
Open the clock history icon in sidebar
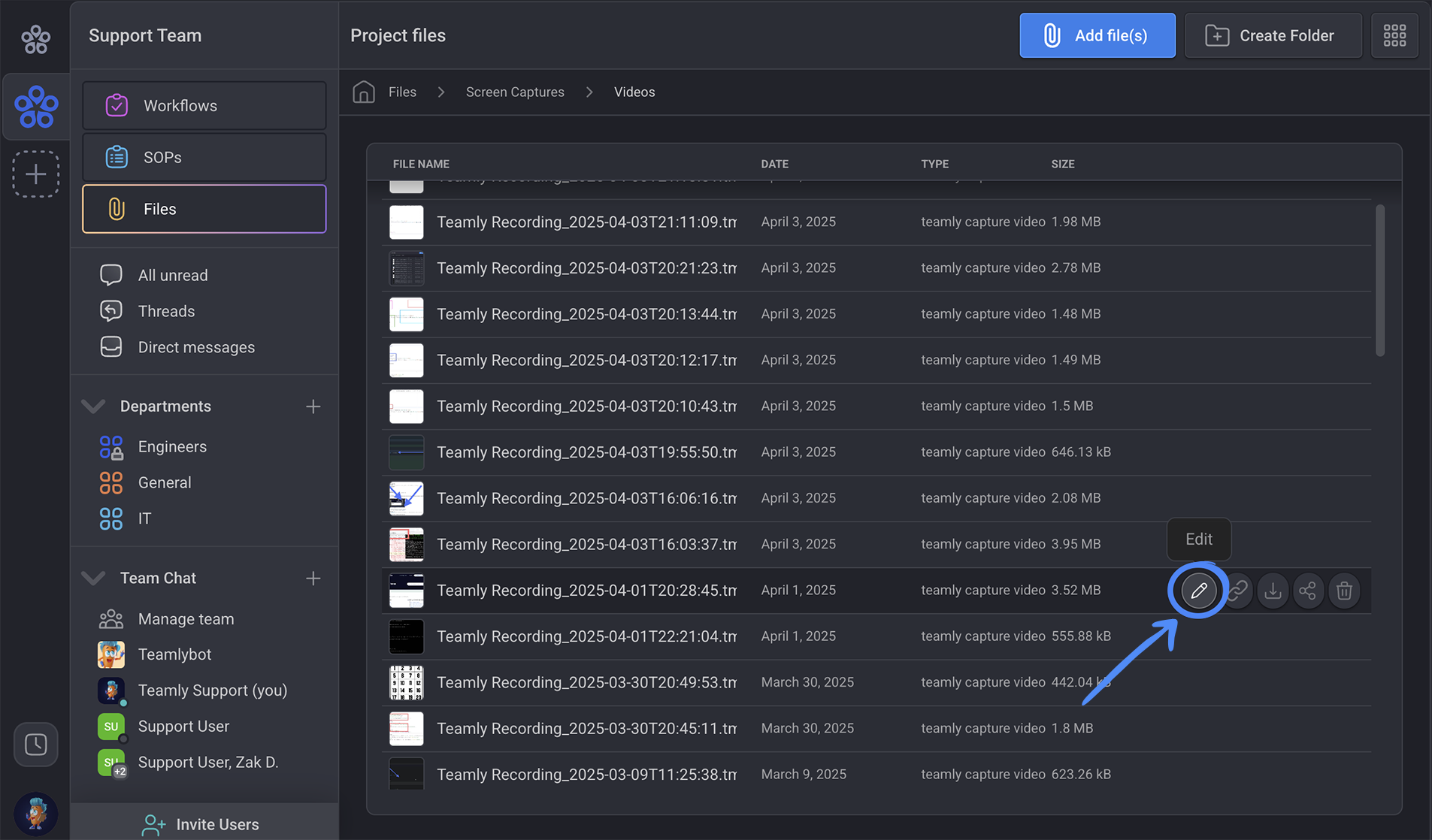pos(35,745)
